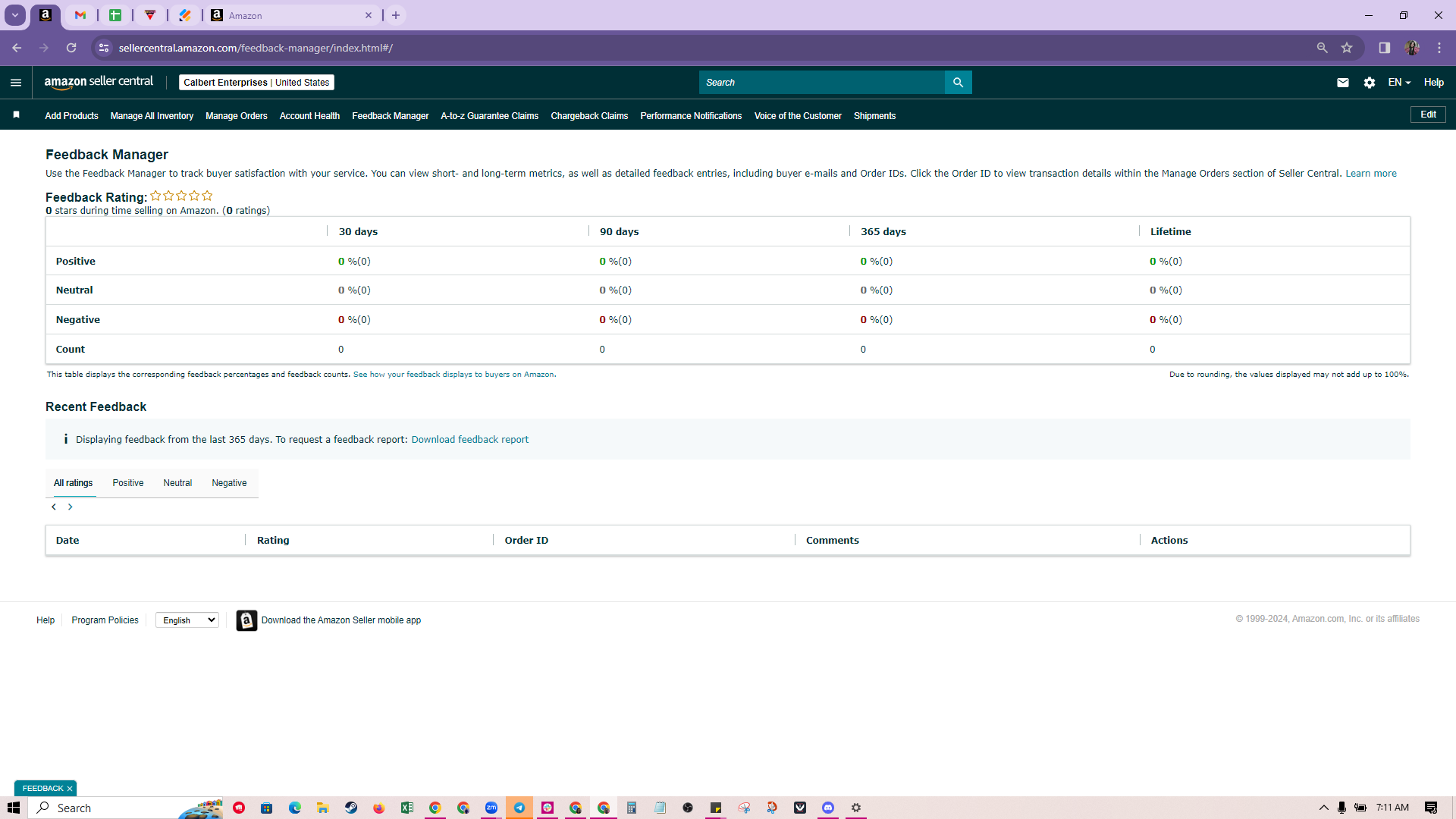
Task: Reload the browser page
Action: coord(71,48)
